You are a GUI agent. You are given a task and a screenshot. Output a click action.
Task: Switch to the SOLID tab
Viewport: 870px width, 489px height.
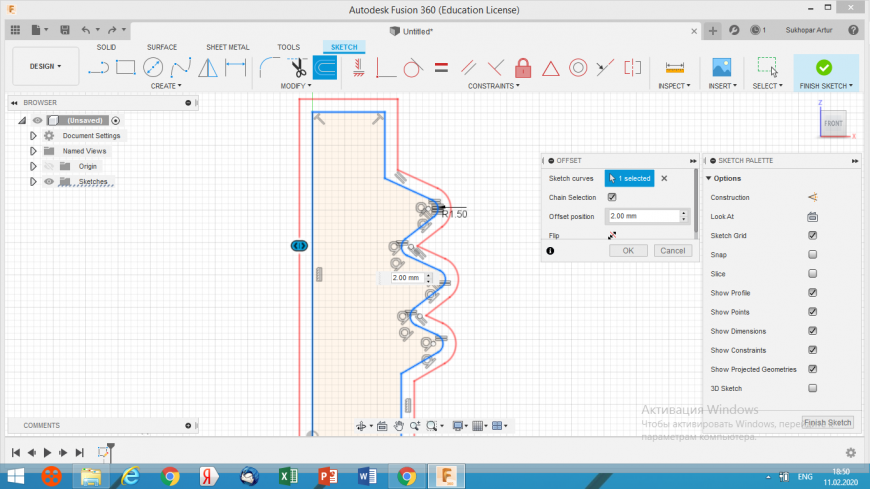pyautogui.click(x=106, y=47)
